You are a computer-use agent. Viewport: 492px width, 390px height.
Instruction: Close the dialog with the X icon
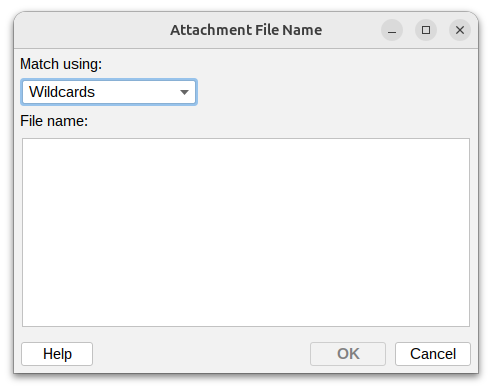pyautogui.click(x=460, y=30)
